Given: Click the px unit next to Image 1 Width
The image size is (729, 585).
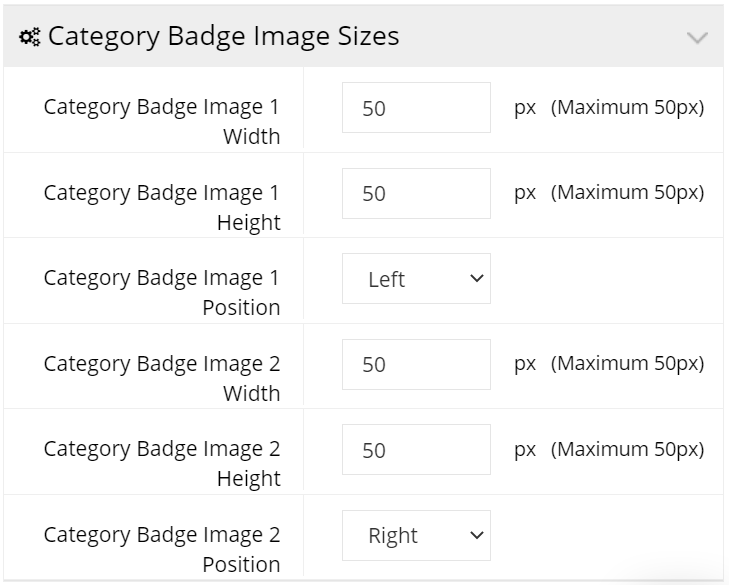Looking at the screenshot, I should tap(525, 109).
